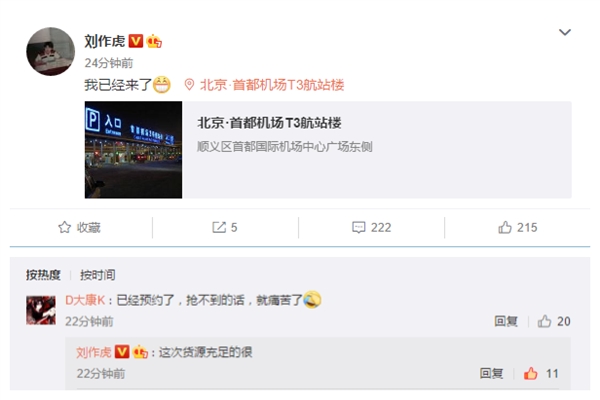
Task: Open 刘作虎's profile avatar
Action: tap(51, 51)
